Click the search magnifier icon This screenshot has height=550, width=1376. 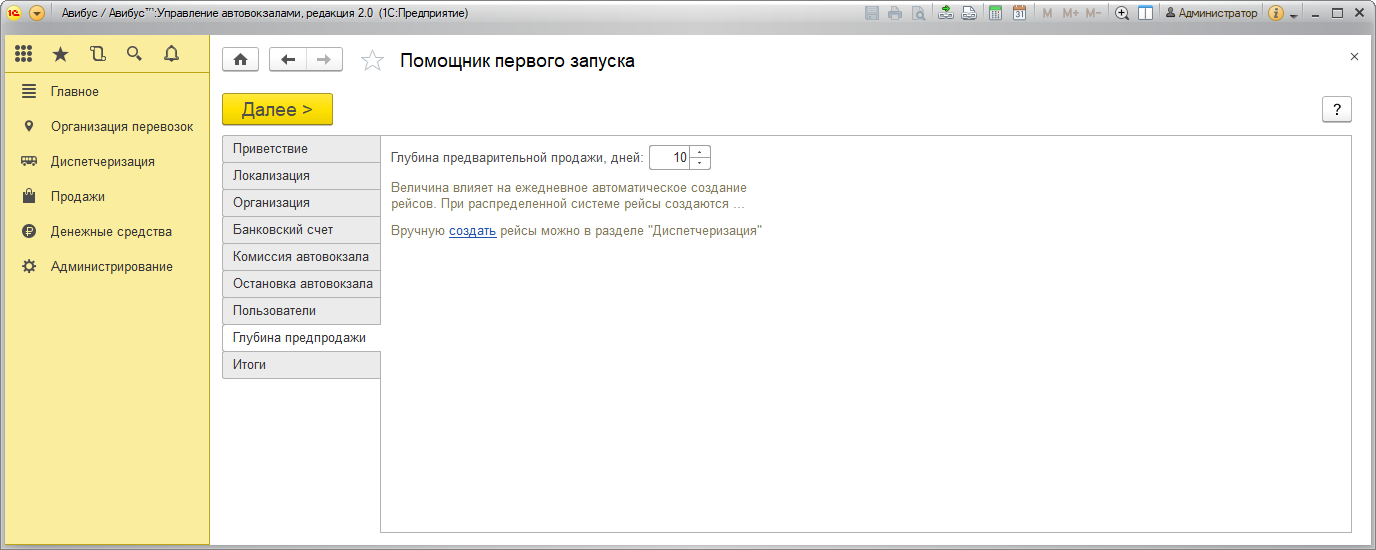pos(134,54)
